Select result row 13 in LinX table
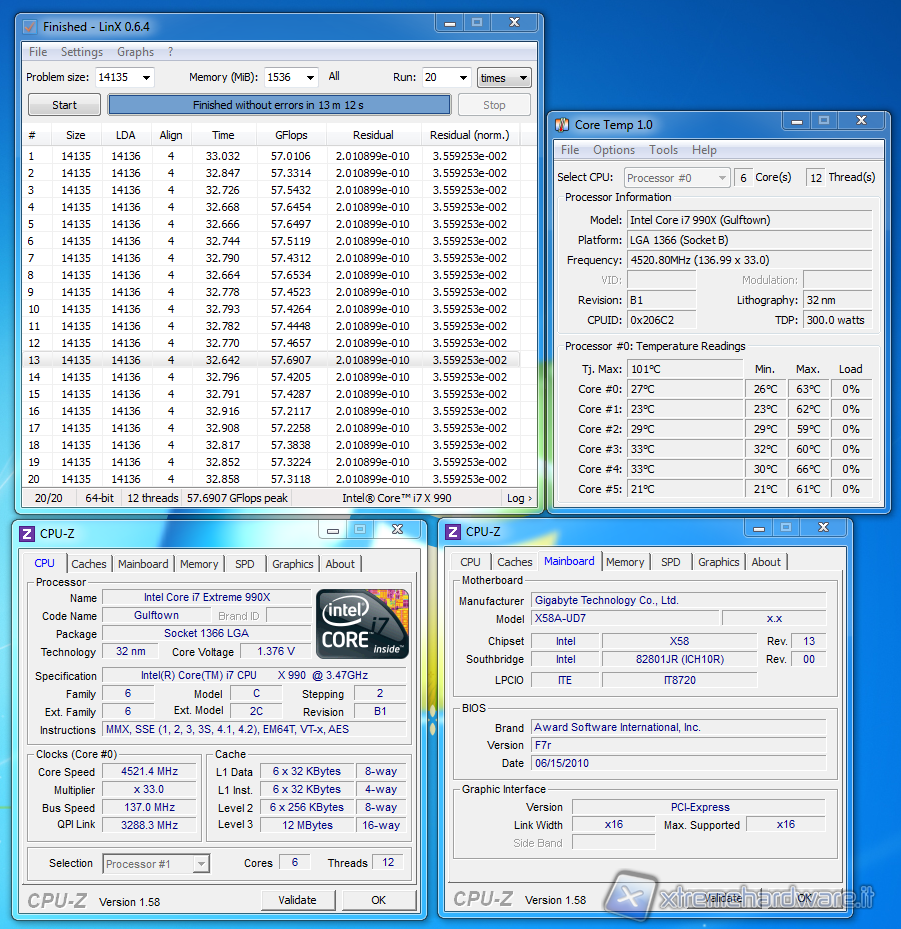The height and width of the screenshot is (929, 901). point(270,360)
